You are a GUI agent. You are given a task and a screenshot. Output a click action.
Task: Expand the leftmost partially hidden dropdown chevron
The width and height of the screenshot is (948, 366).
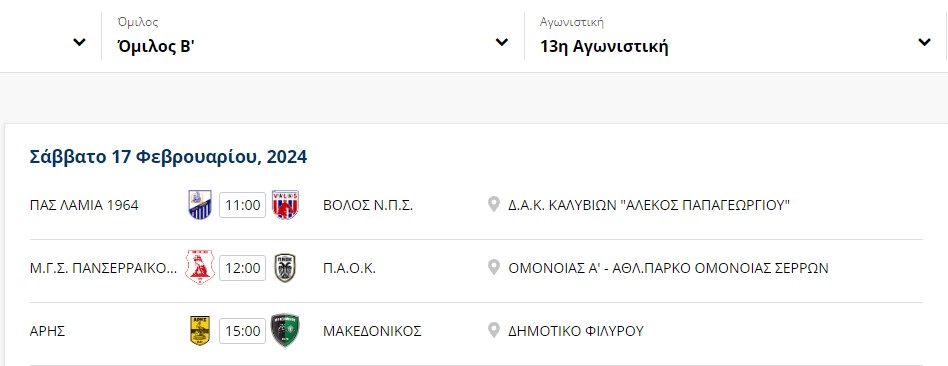pyautogui.click(x=79, y=42)
